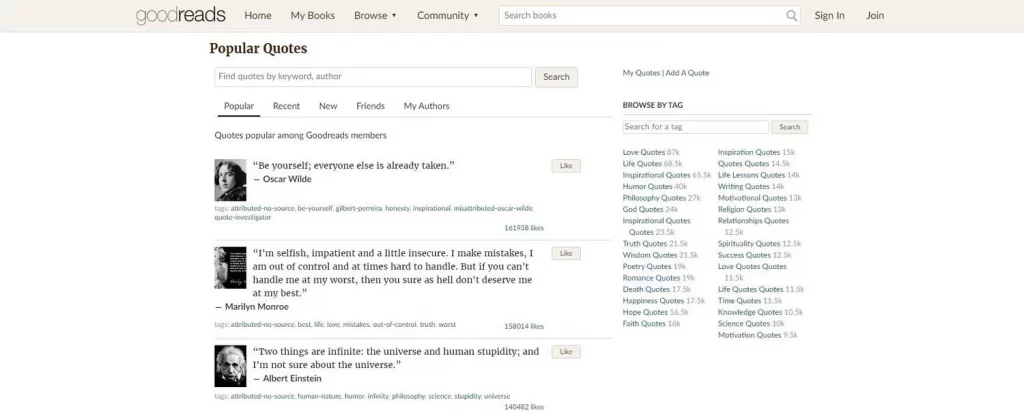
Task: Browse Happiness Quotes tag
Action: click(x=653, y=301)
